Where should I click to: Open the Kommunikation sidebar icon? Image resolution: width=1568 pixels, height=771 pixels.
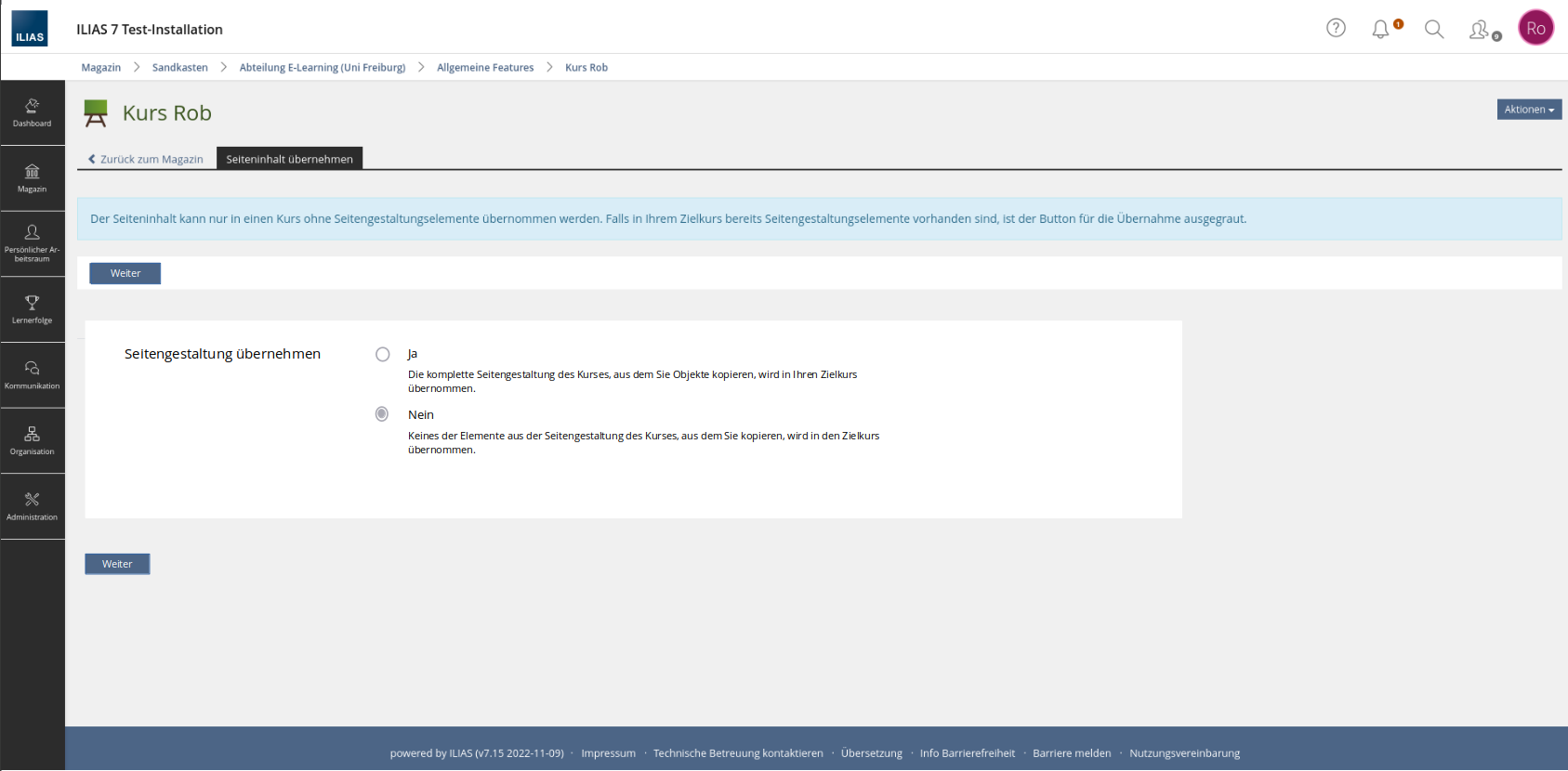coord(32,375)
